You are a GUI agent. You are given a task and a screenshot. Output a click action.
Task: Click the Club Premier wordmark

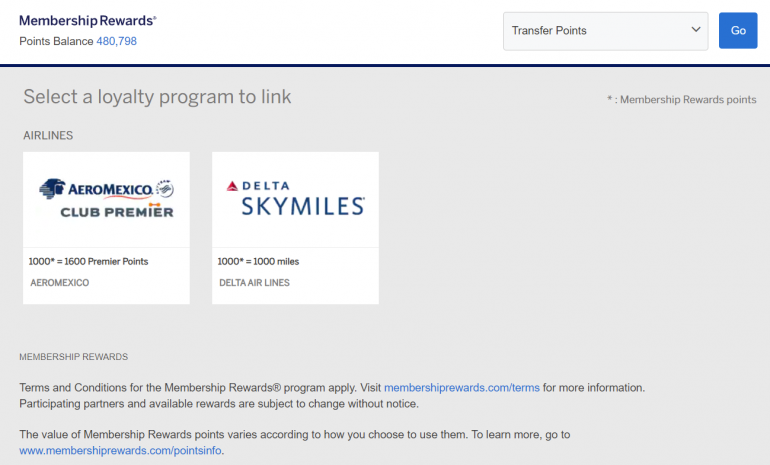tap(116, 212)
